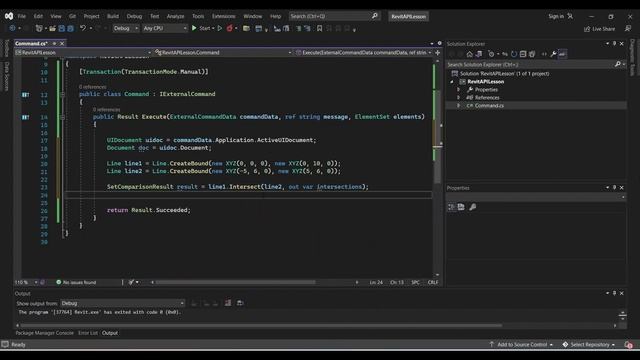
Task: Toggle auto-hide pin on Solution Explorer
Action: (x=614, y=43)
